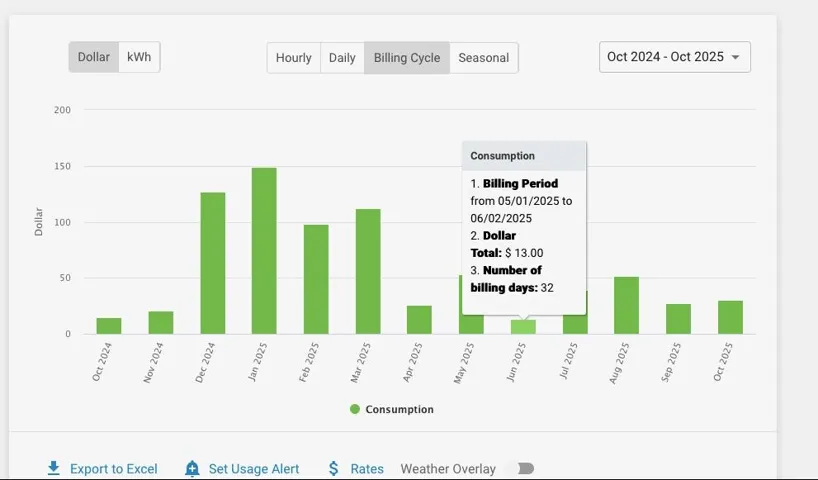Select the Hourly view tab
818x480 pixels.
point(294,58)
